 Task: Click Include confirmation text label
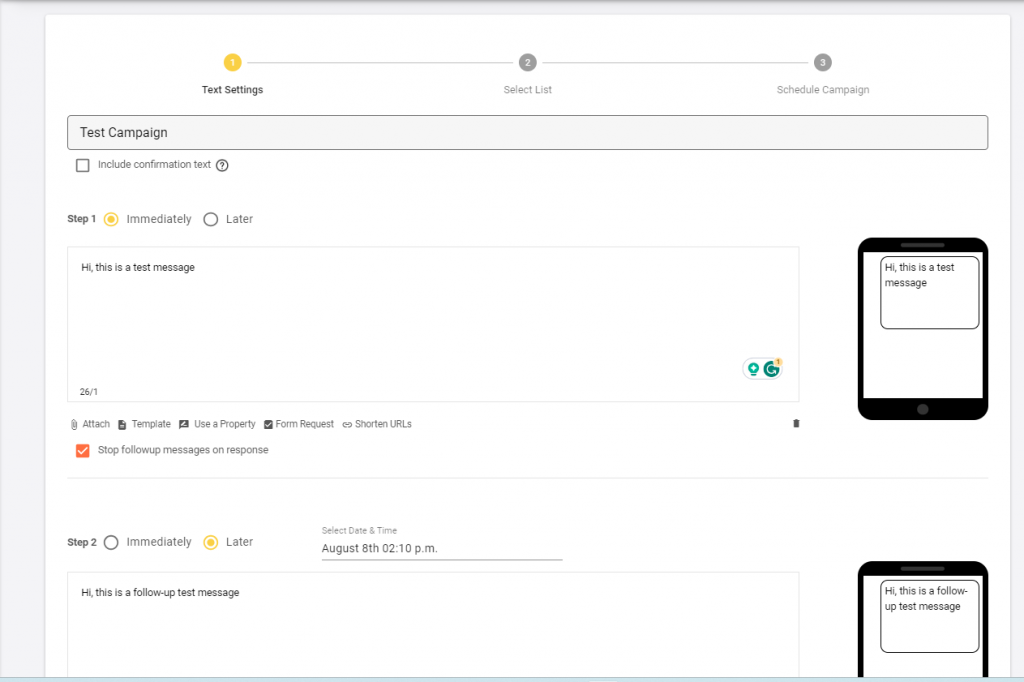[x=154, y=165]
